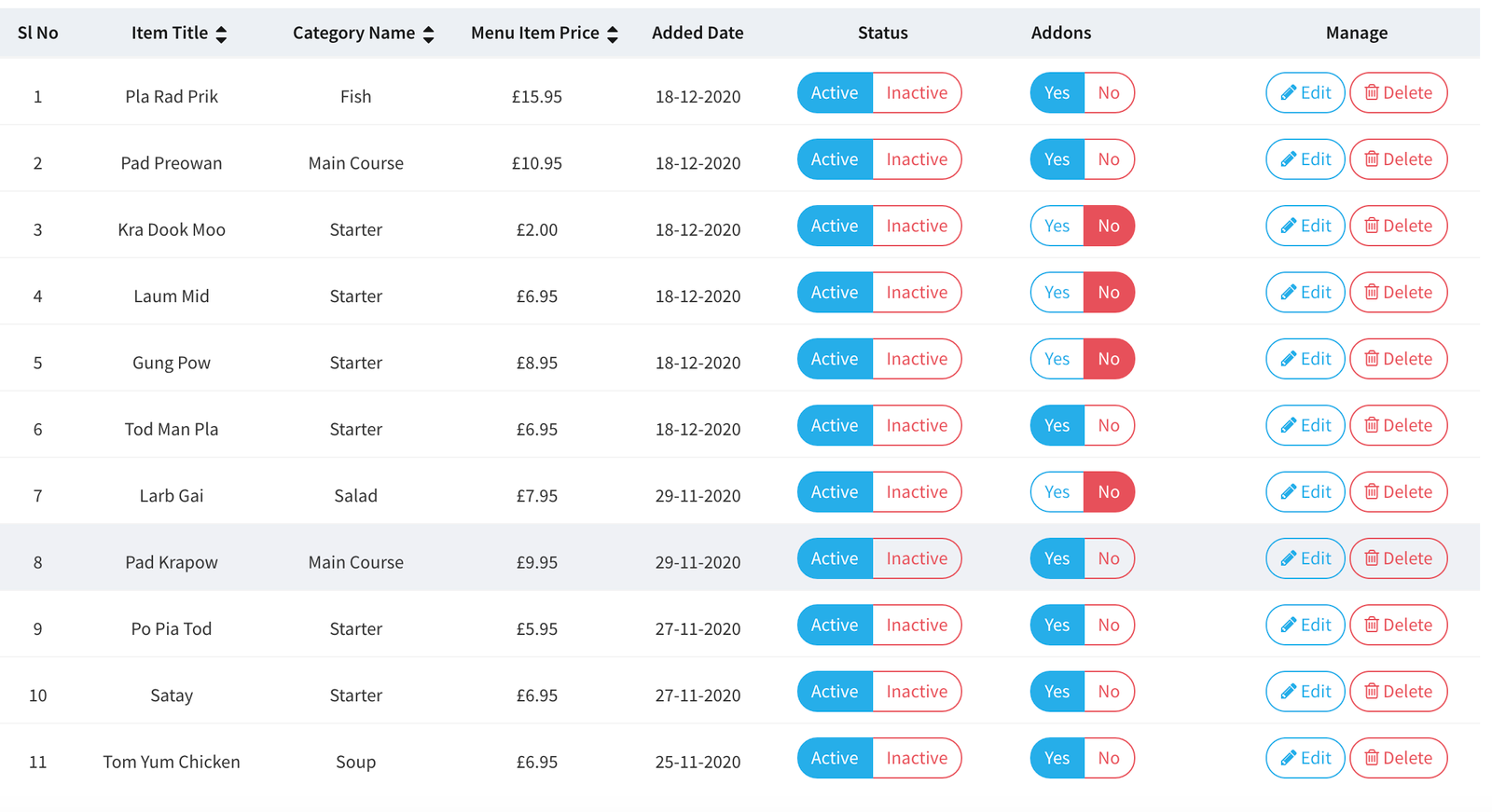This screenshot has height=812, width=1492.
Task: Edit Gung Pow menu item
Action: click(1305, 359)
